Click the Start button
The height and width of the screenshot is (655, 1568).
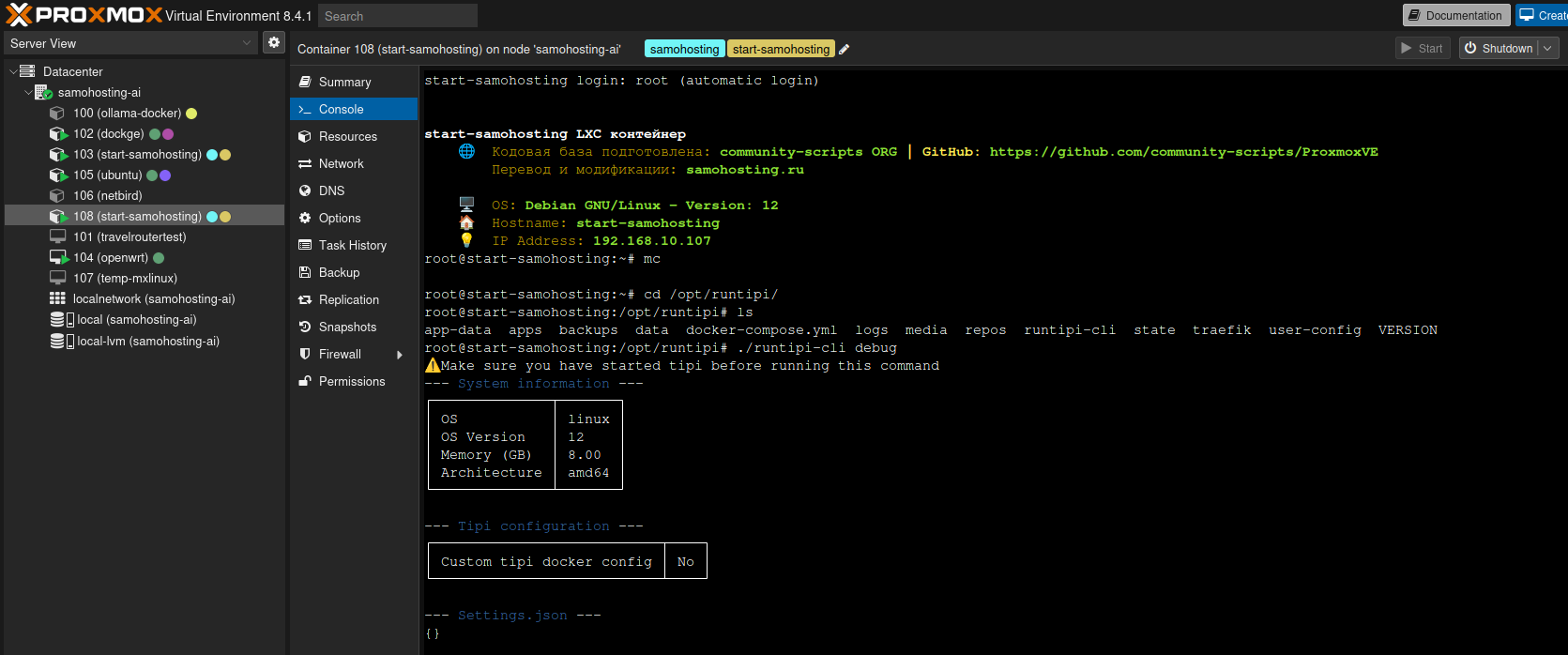pos(1423,48)
